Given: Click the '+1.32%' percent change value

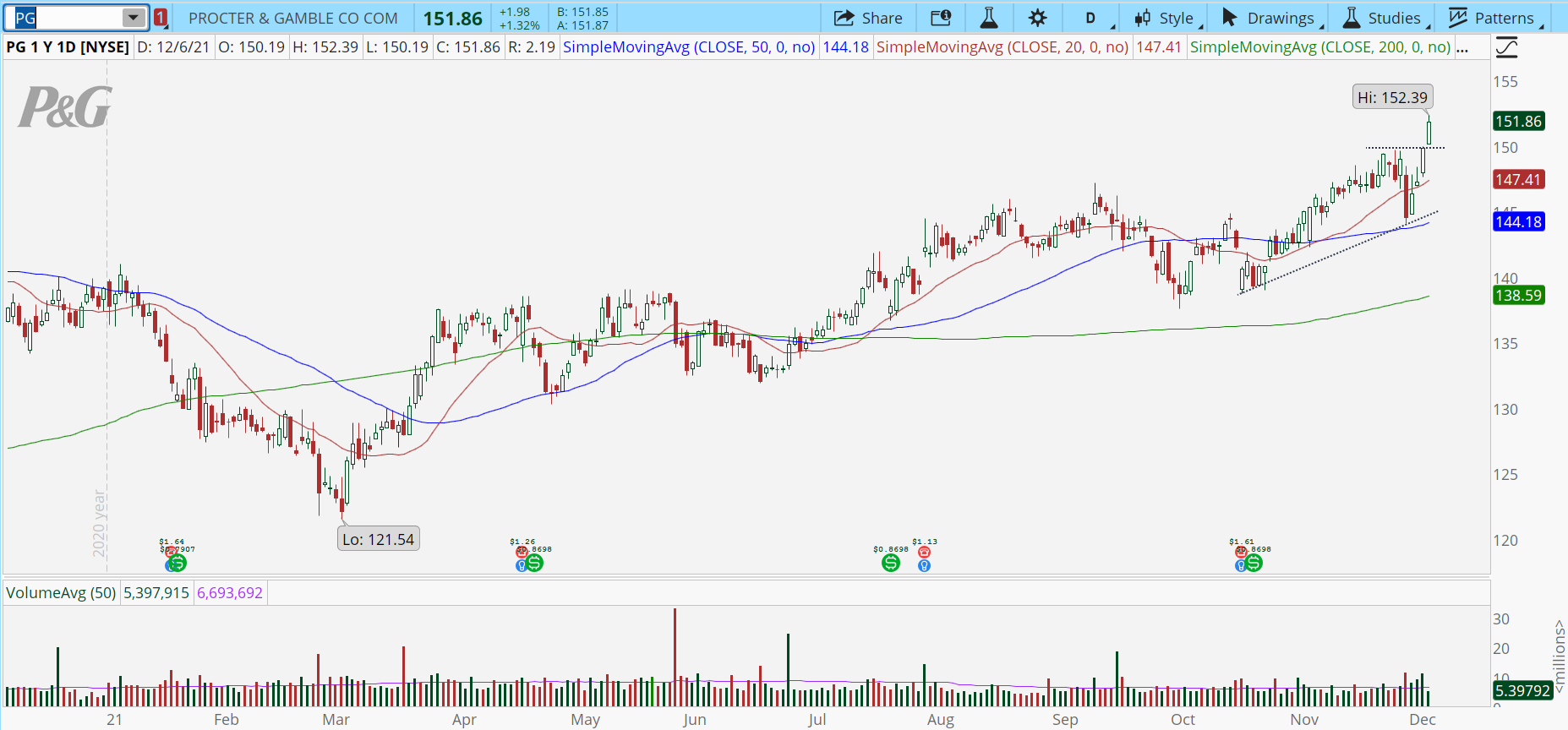Looking at the screenshot, I should (x=519, y=25).
